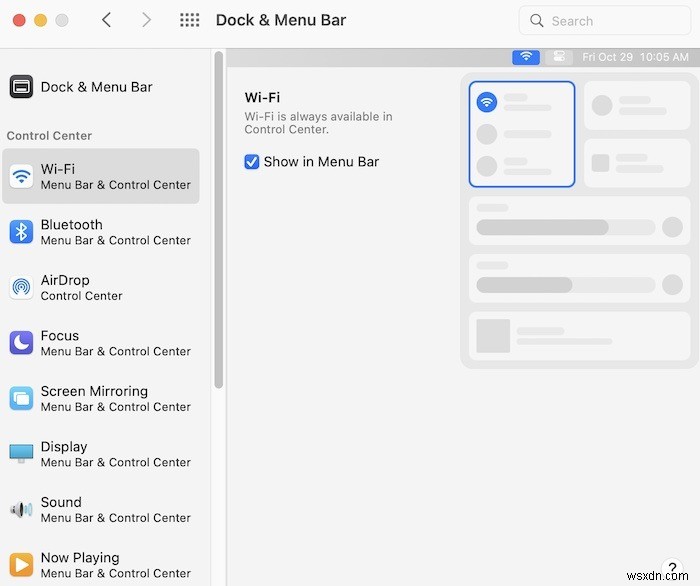Open the AirDrop Control Center row
This screenshot has height=586, width=700.
click(x=100, y=287)
